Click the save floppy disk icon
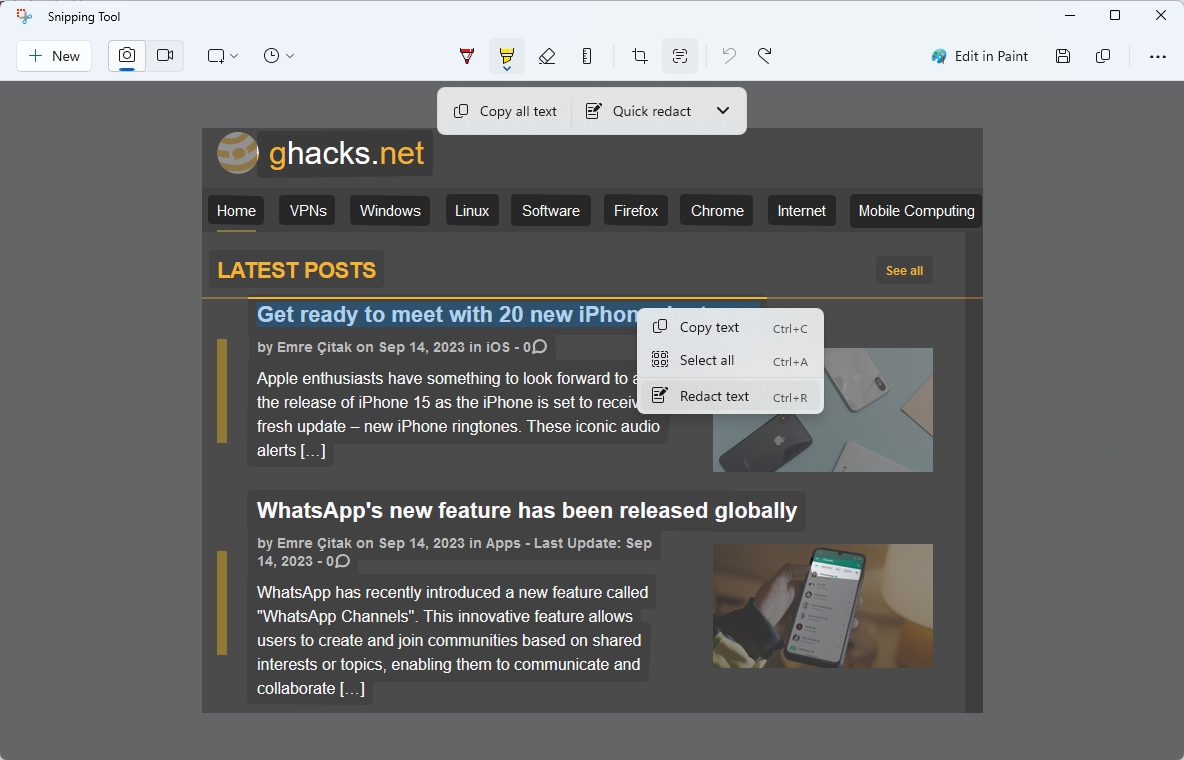The image size is (1184, 760). pyautogui.click(x=1063, y=56)
